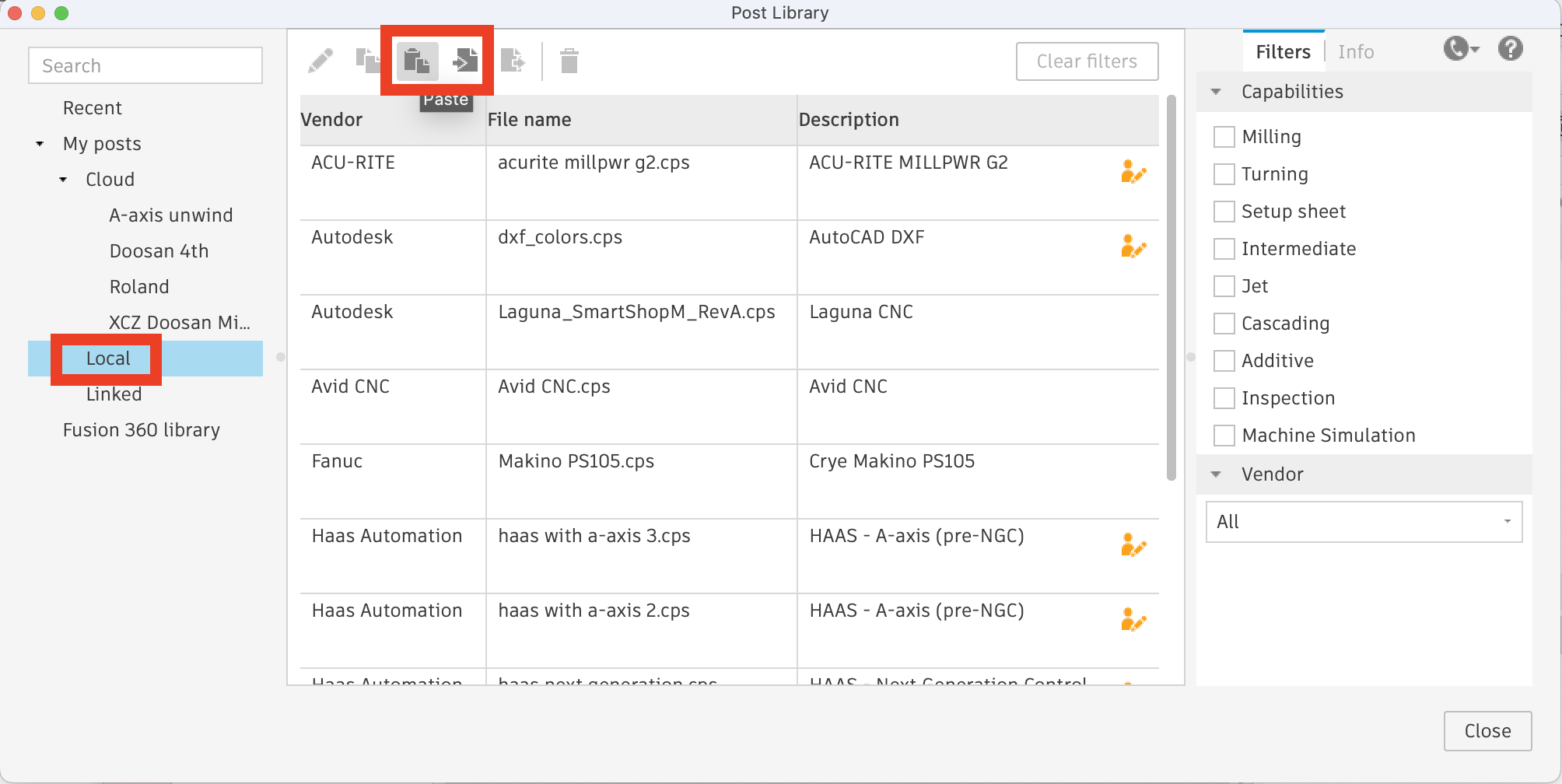Switch to the Info tab
The width and height of the screenshot is (1562, 784).
pos(1356,51)
